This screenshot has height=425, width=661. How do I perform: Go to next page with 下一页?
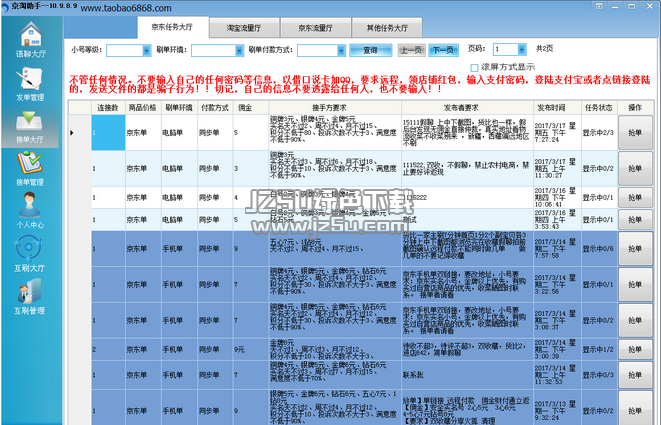(443, 51)
